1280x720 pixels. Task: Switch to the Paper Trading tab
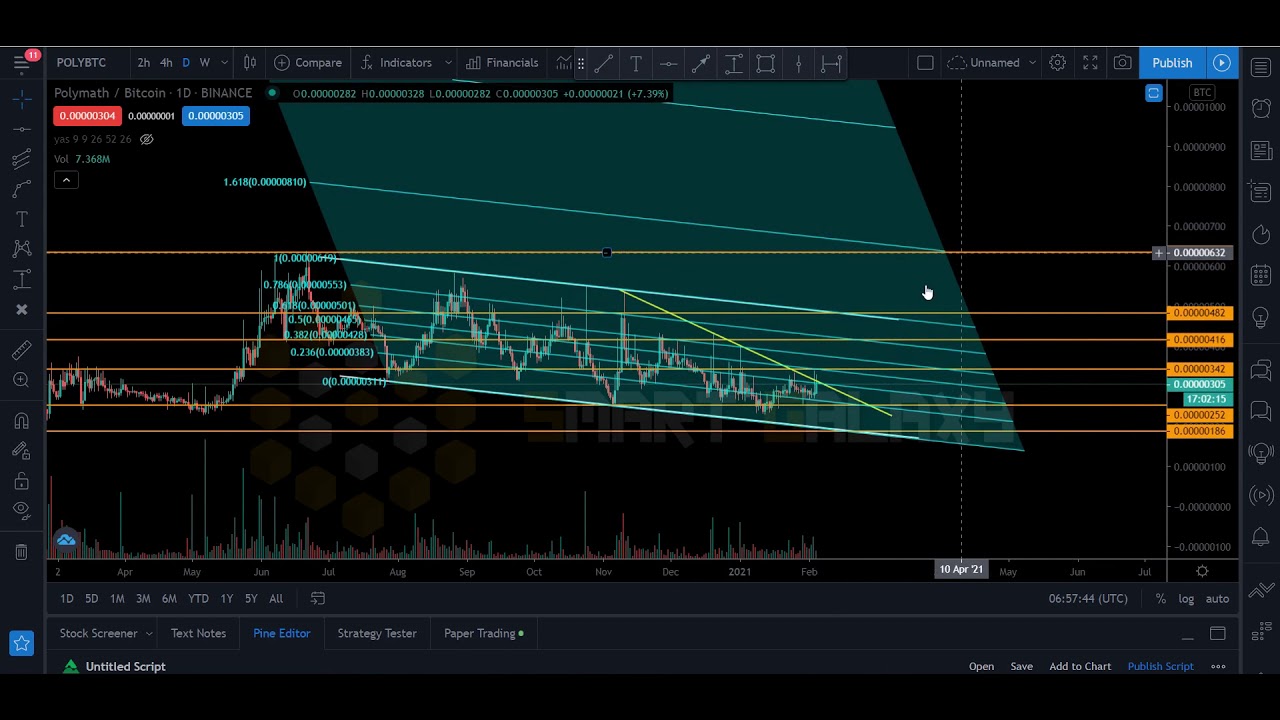point(484,633)
